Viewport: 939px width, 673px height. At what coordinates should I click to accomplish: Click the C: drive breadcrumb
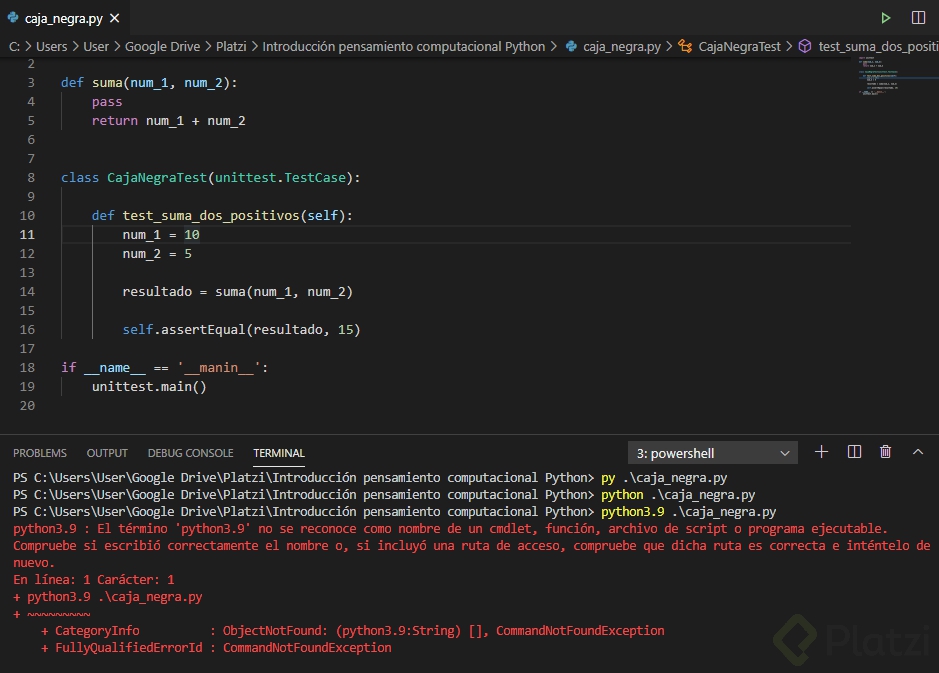[x=14, y=47]
